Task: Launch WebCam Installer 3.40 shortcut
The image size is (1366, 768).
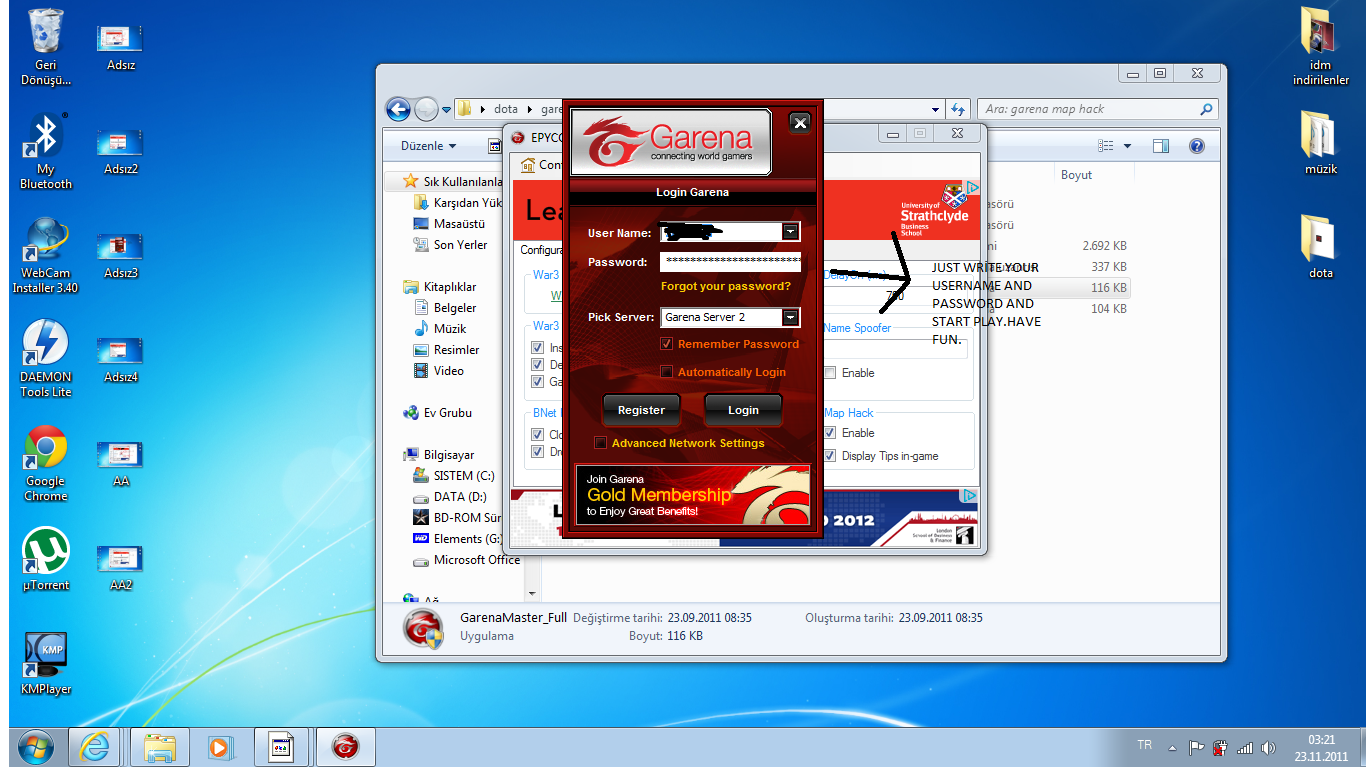Action: pos(45,255)
